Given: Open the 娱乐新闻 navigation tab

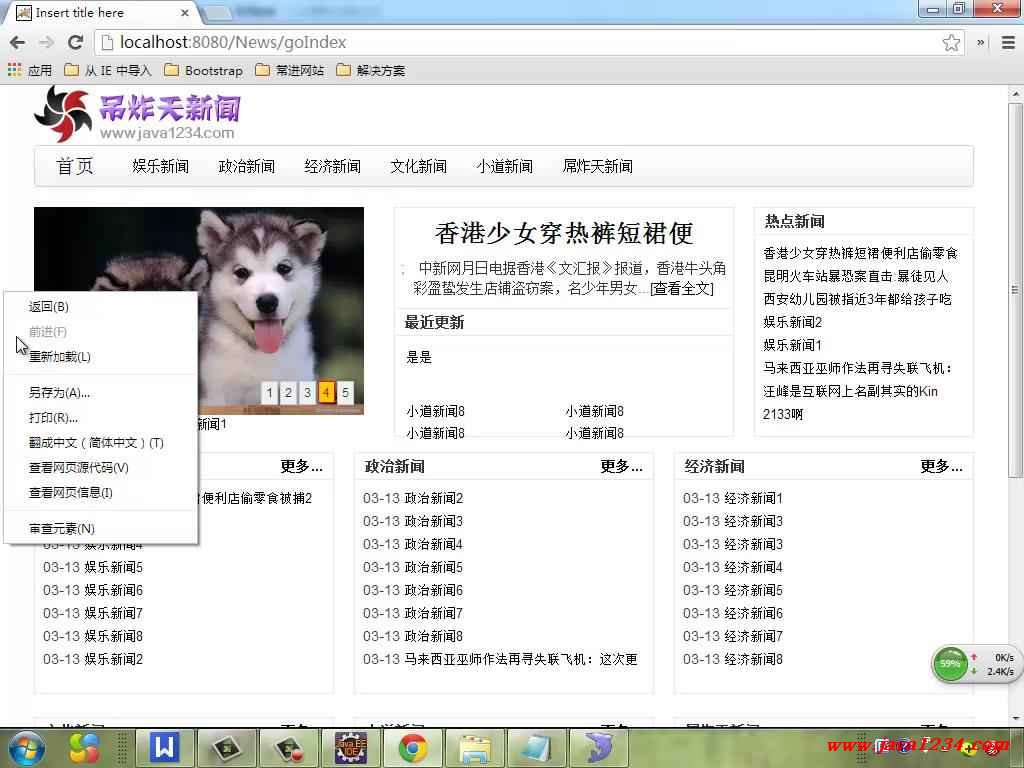Looking at the screenshot, I should pos(161,167).
